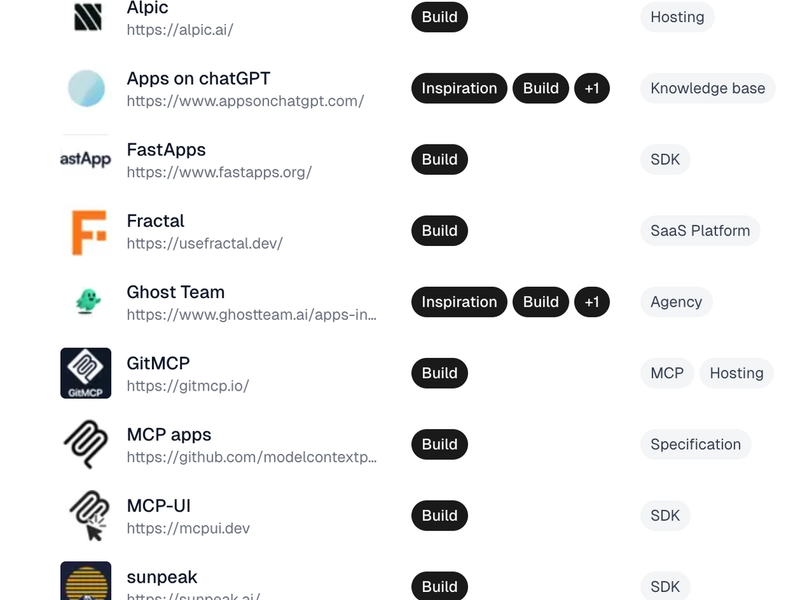Click the green Ghost Team mascot icon
The width and height of the screenshot is (800, 600).
(x=88, y=301)
